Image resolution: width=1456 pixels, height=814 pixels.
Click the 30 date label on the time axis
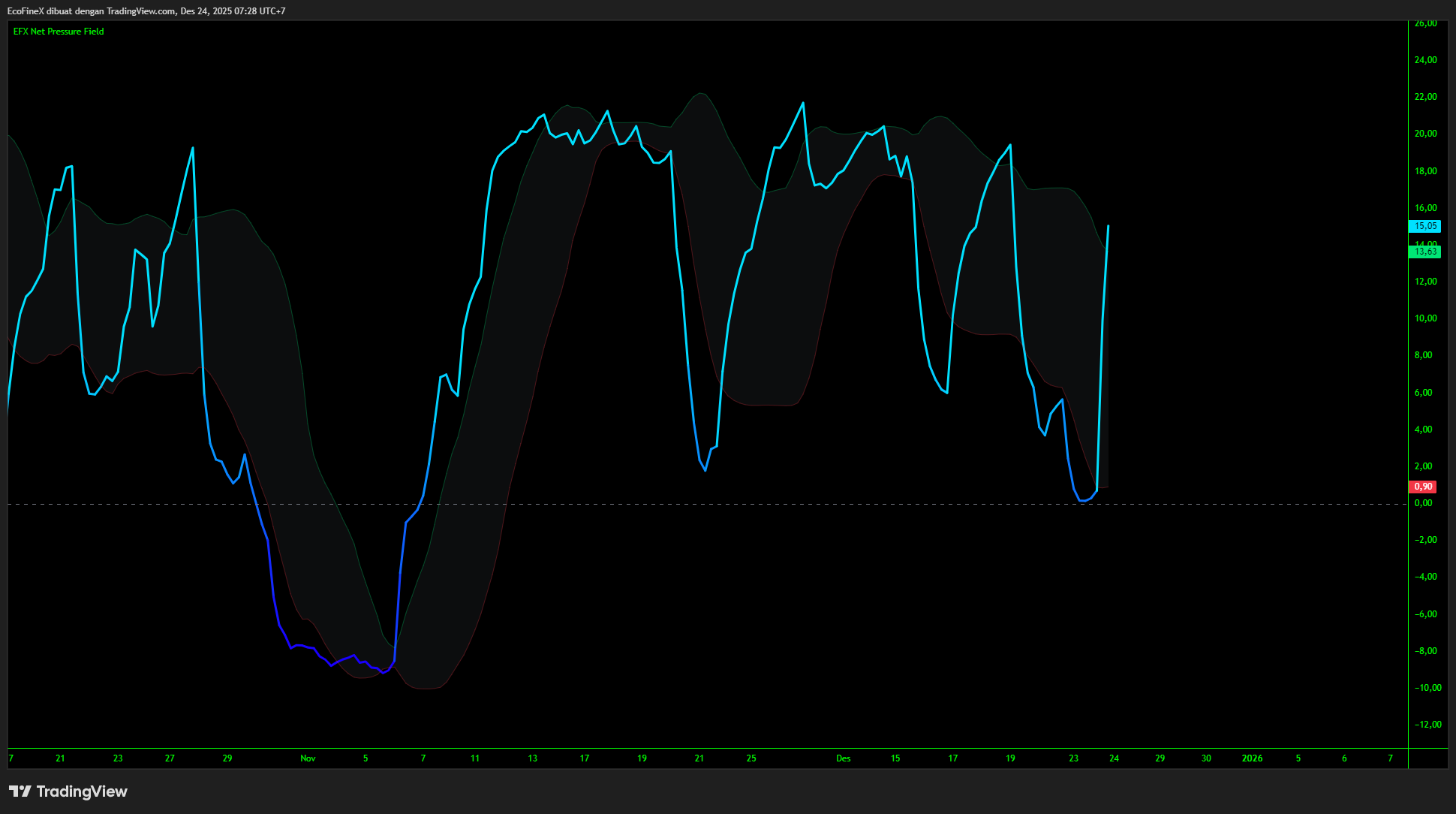pos(1206,758)
